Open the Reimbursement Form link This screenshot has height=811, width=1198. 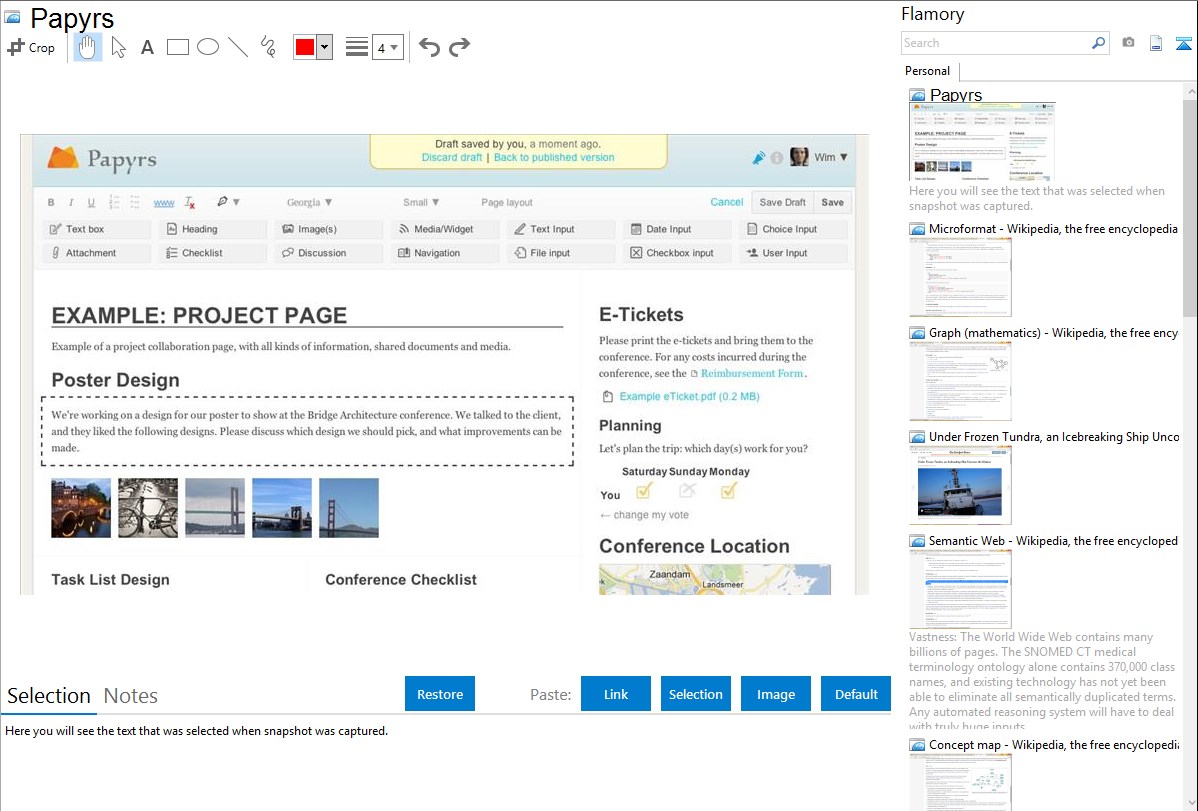[752, 374]
